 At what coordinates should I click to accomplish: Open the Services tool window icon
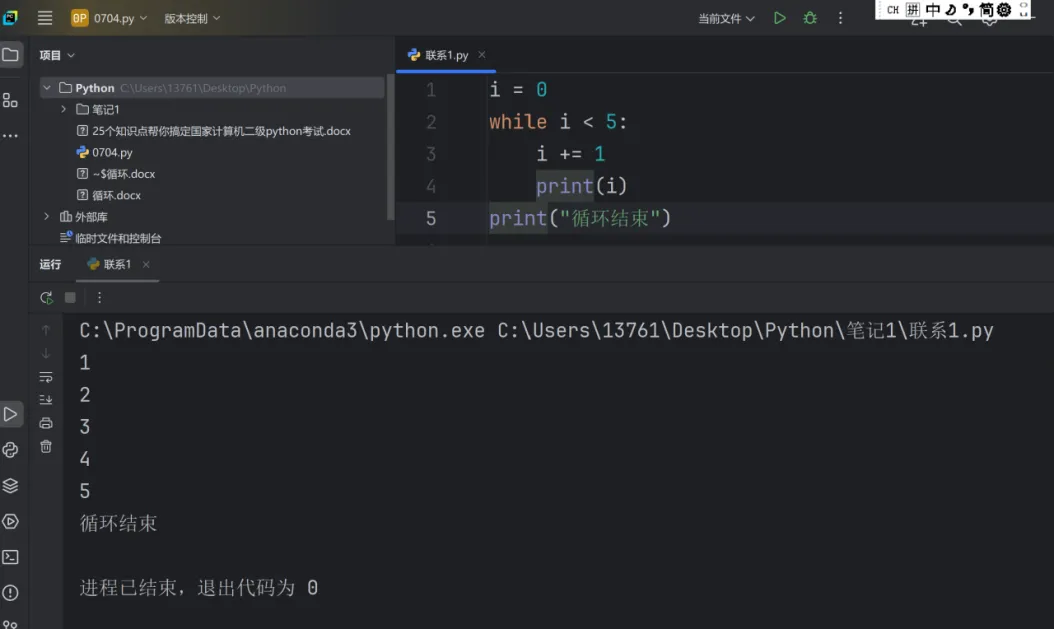point(11,521)
